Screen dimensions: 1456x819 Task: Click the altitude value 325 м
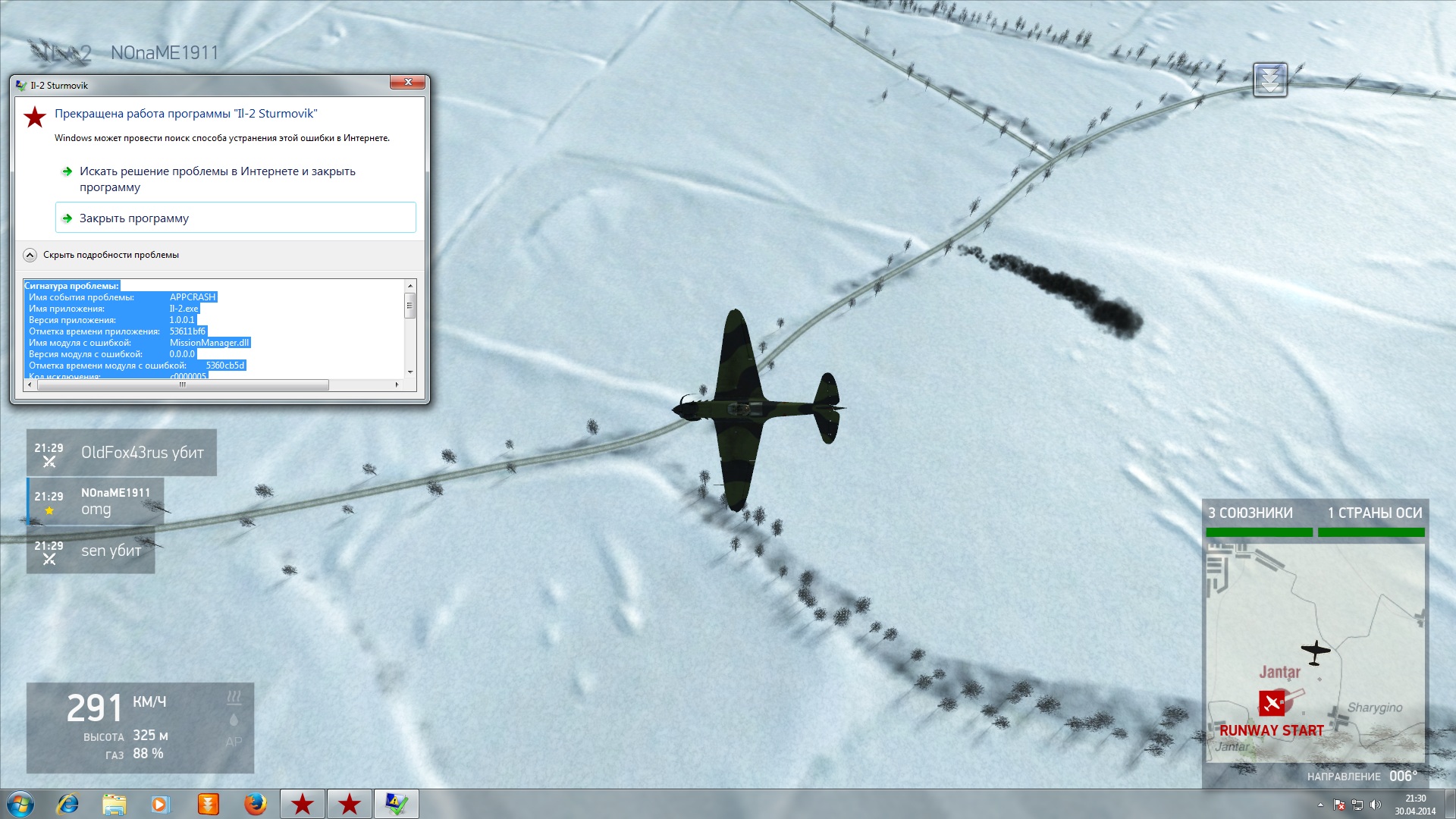click(x=150, y=736)
